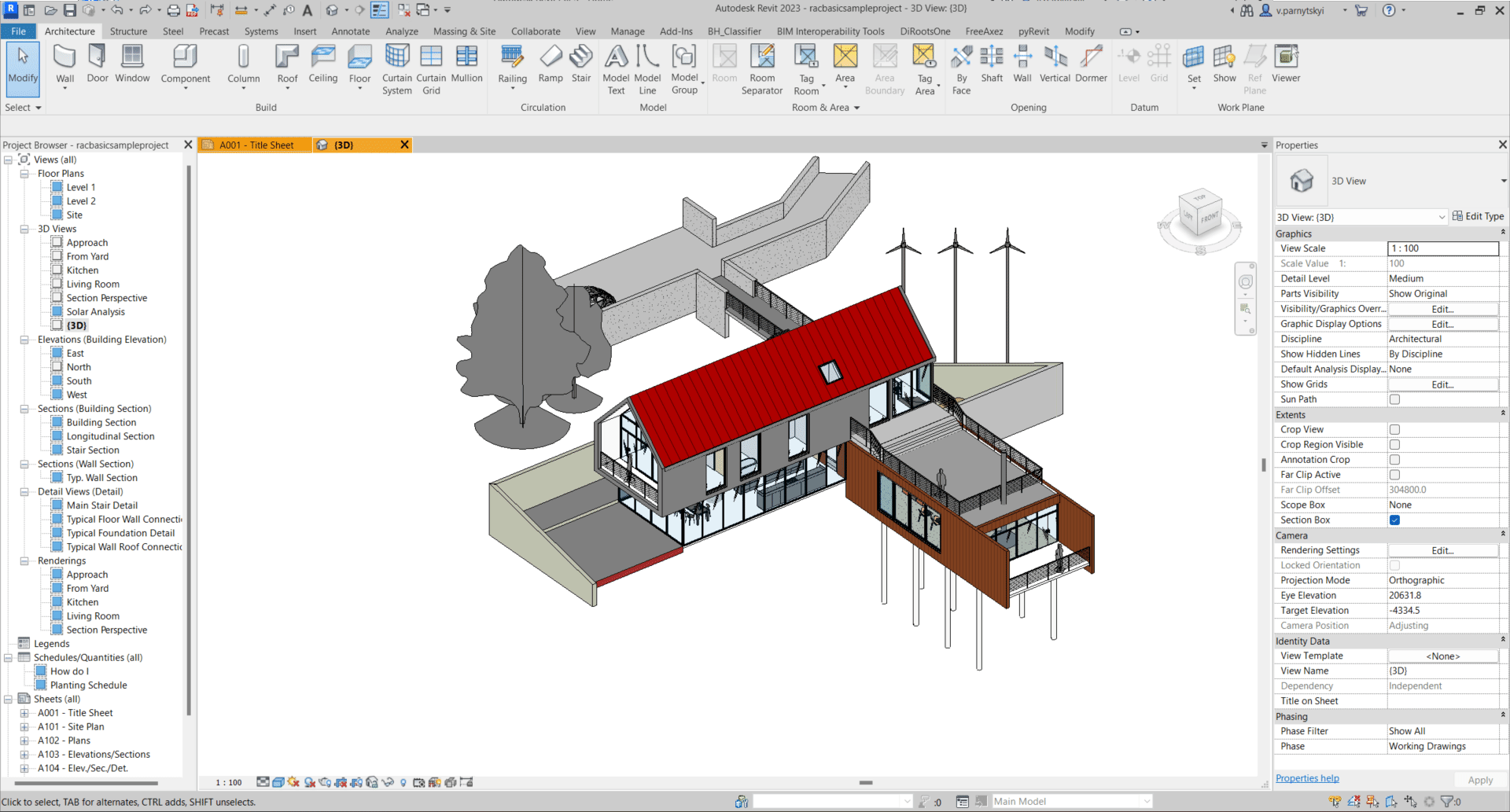Screen dimensions: 1510x812
Task: Open the Stair tool
Action: pos(581,63)
